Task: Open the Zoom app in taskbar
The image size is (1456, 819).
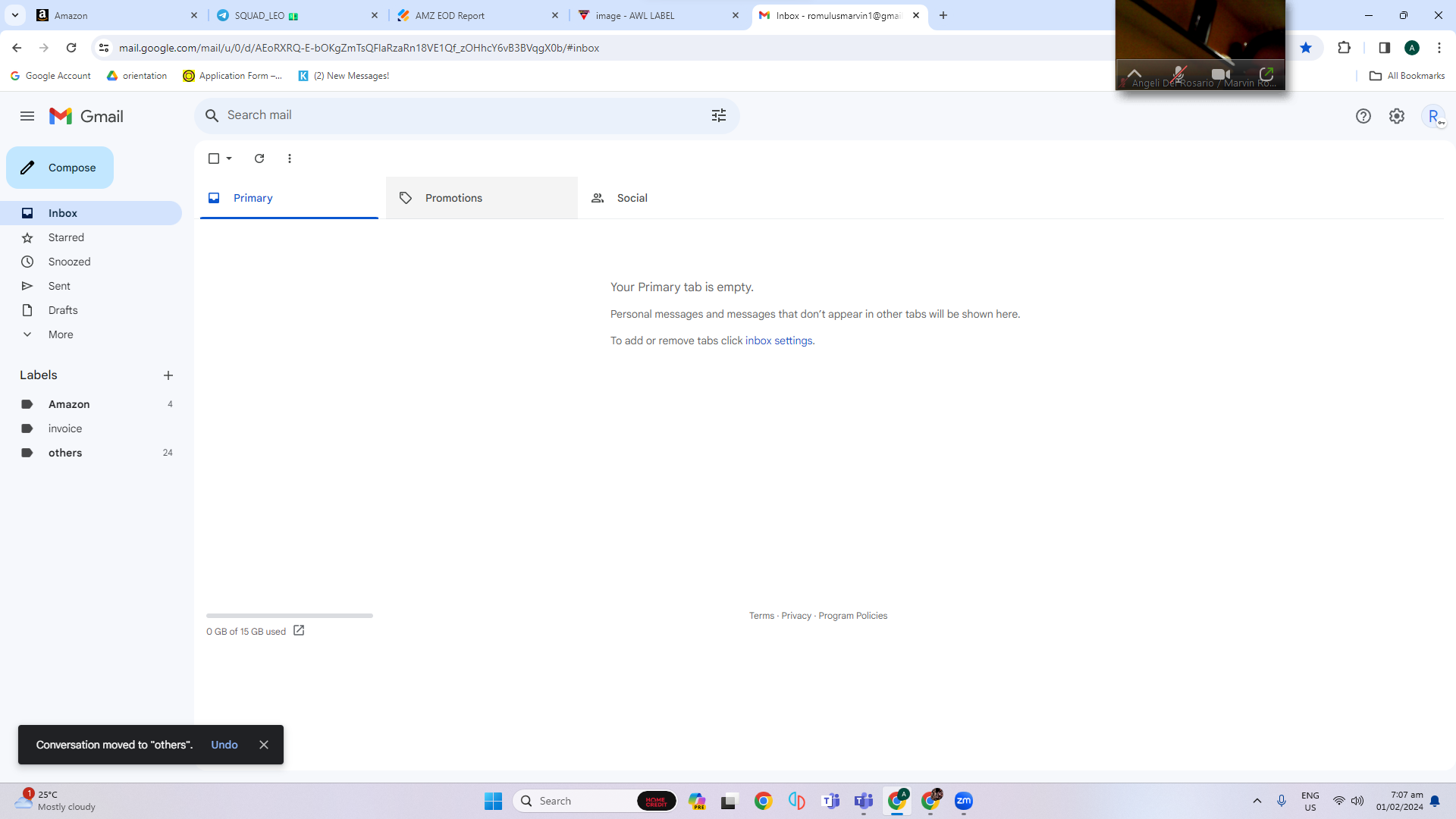Action: click(963, 801)
